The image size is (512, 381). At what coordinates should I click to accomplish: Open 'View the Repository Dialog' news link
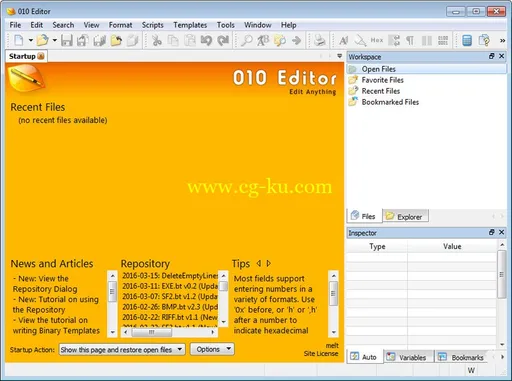(x=45, y=284)
